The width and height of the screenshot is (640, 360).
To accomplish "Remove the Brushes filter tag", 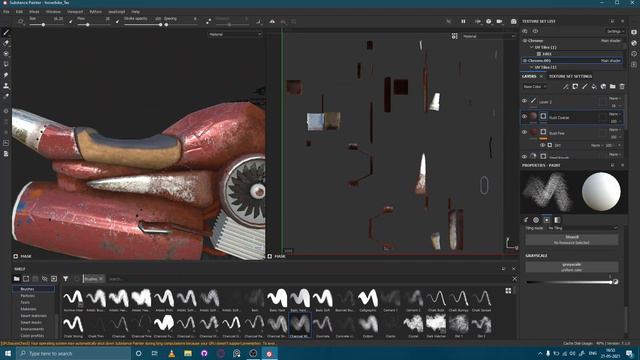I will tap(101, 279).
